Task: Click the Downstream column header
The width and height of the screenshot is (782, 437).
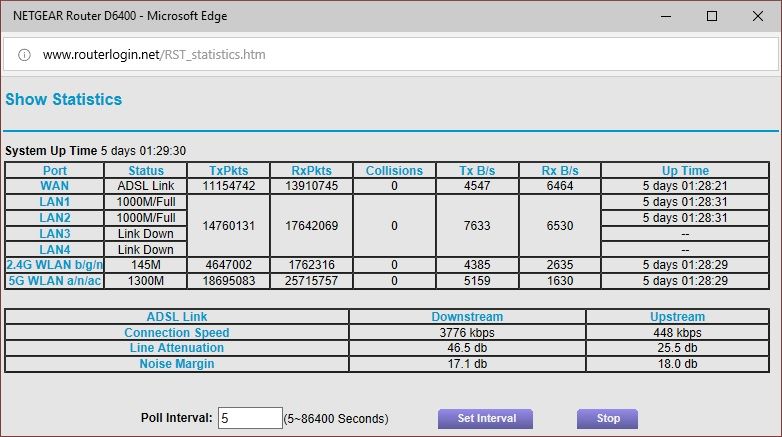Action: pos(467,317)
